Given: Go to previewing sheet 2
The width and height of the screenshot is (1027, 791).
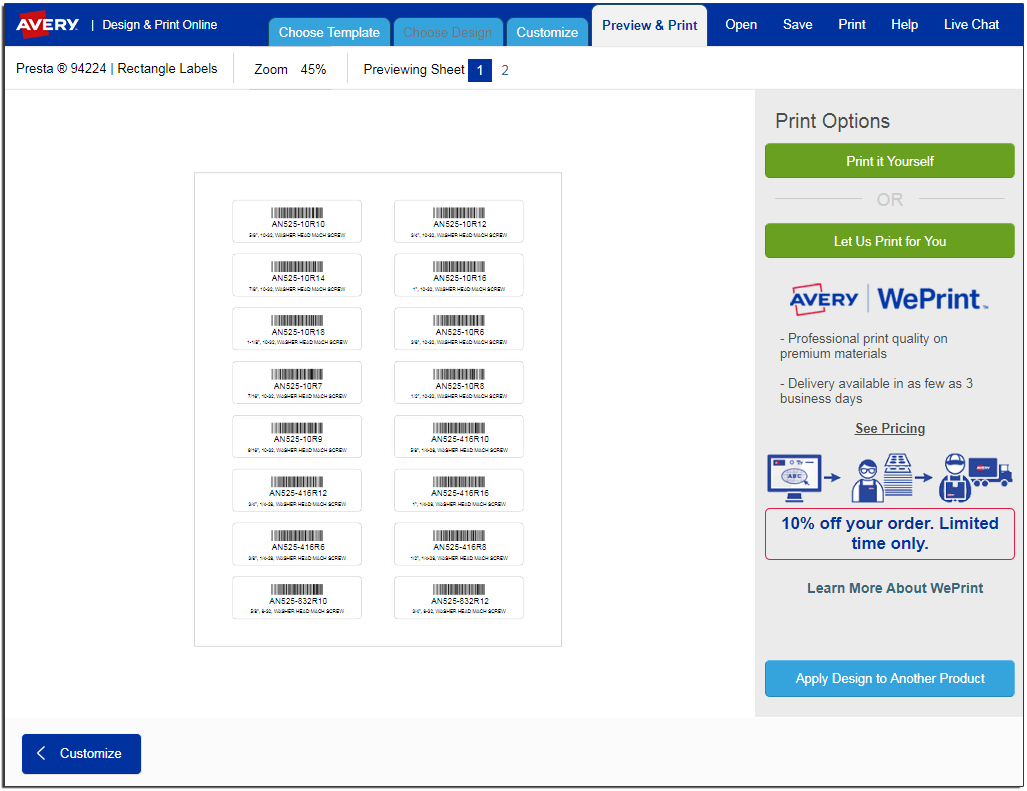Looking at the screenshot, I should (x=504, y=70).
